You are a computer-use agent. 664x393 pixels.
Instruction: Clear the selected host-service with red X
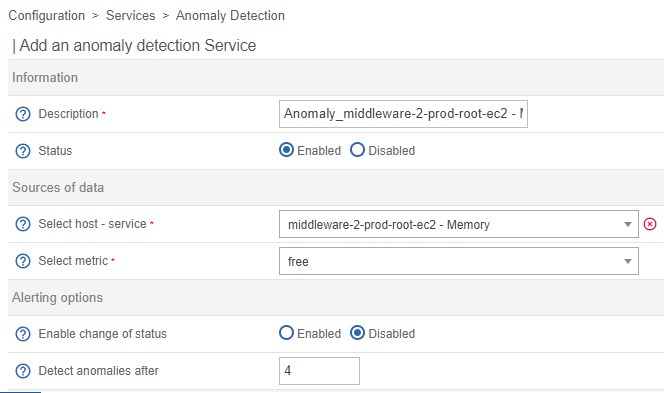click(x=650, y=224)
